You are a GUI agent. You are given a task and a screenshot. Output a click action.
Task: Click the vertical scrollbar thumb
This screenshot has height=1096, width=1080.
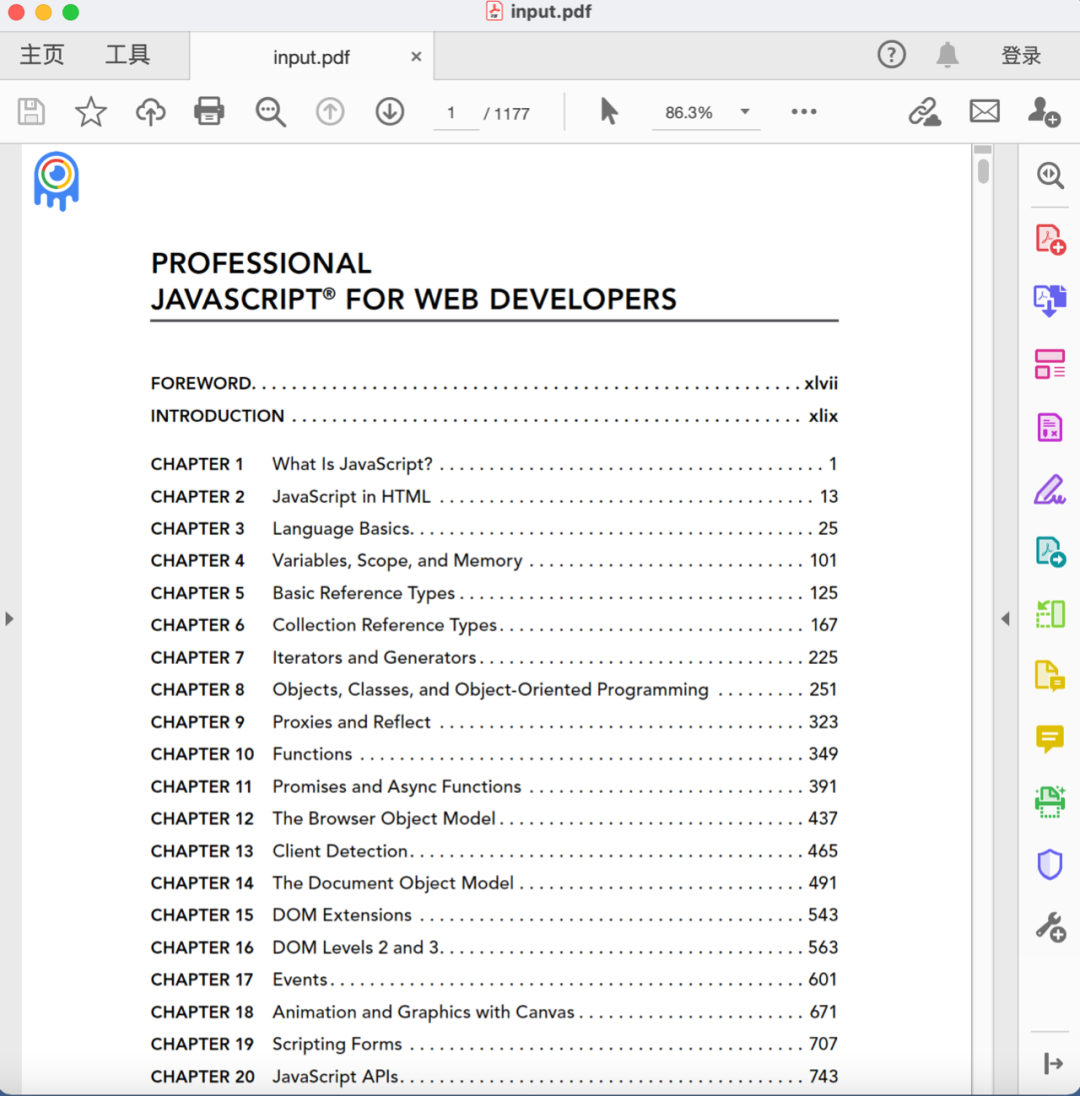point(984,171)
